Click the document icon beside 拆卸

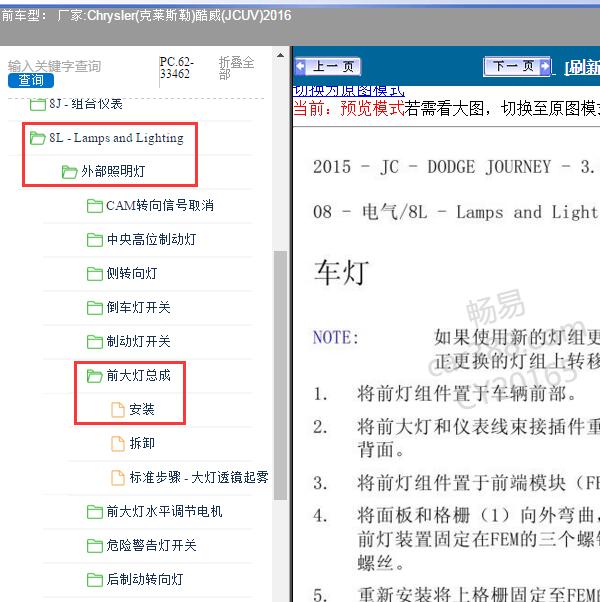click(118, 443)
